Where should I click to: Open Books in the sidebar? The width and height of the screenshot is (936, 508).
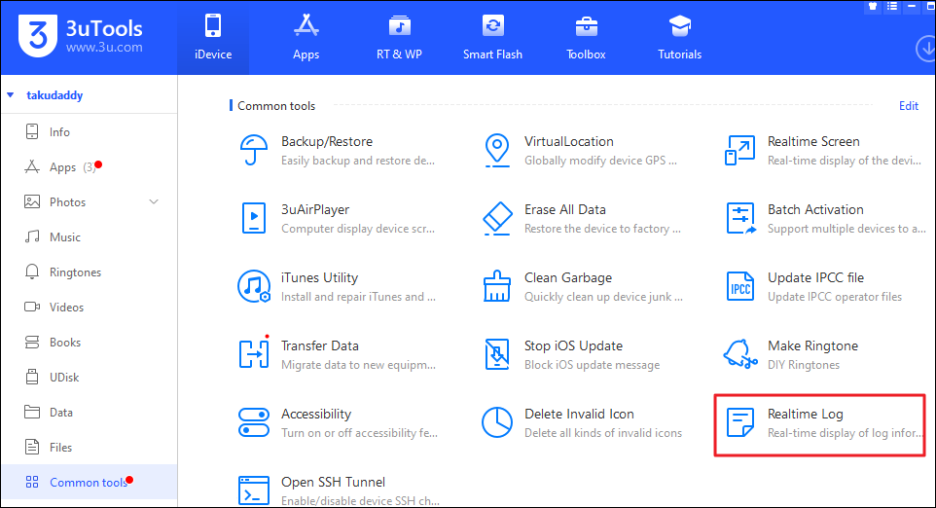point(89,342)
